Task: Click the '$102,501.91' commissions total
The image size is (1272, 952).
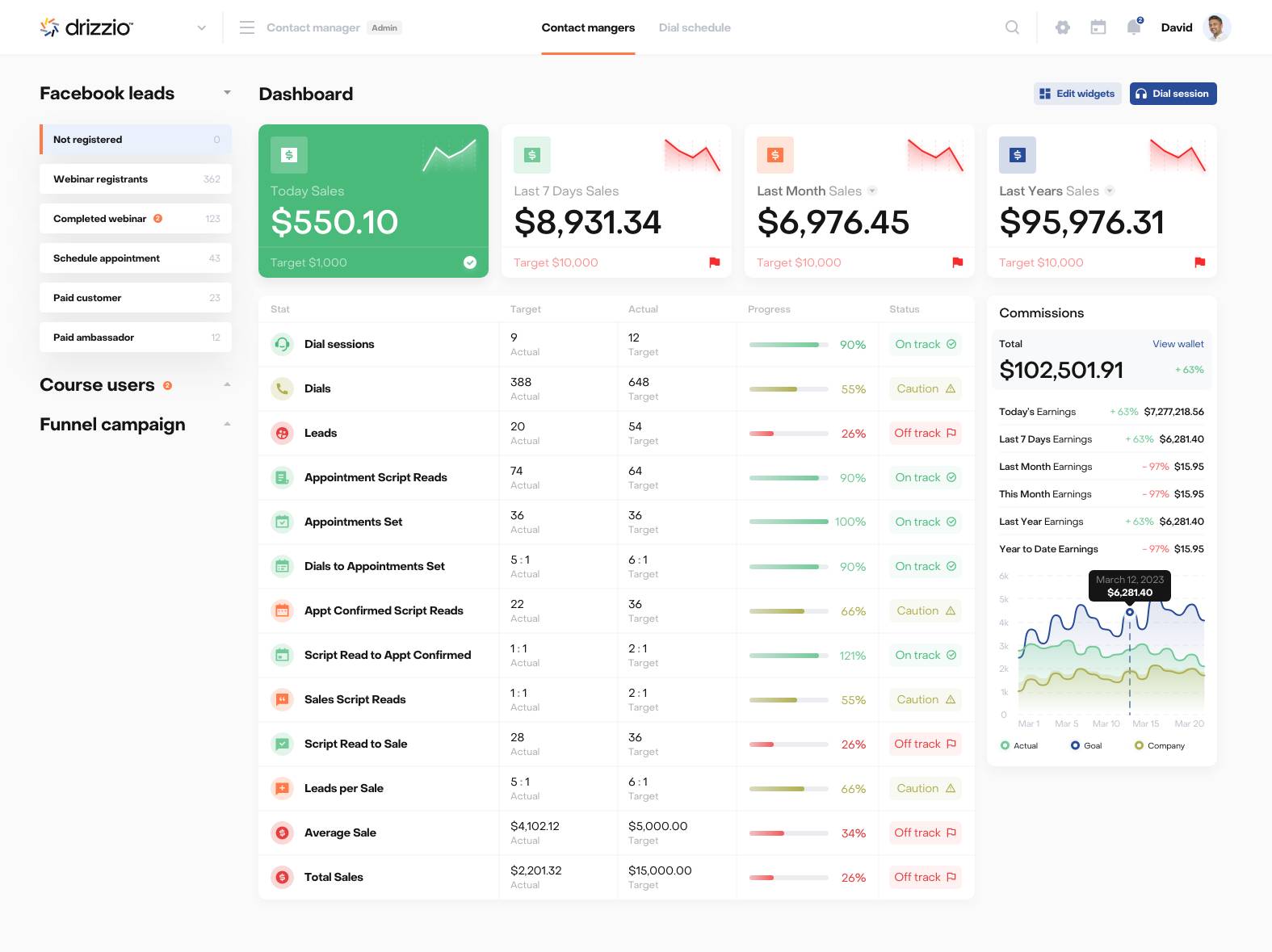Action: pos(1061,370)
